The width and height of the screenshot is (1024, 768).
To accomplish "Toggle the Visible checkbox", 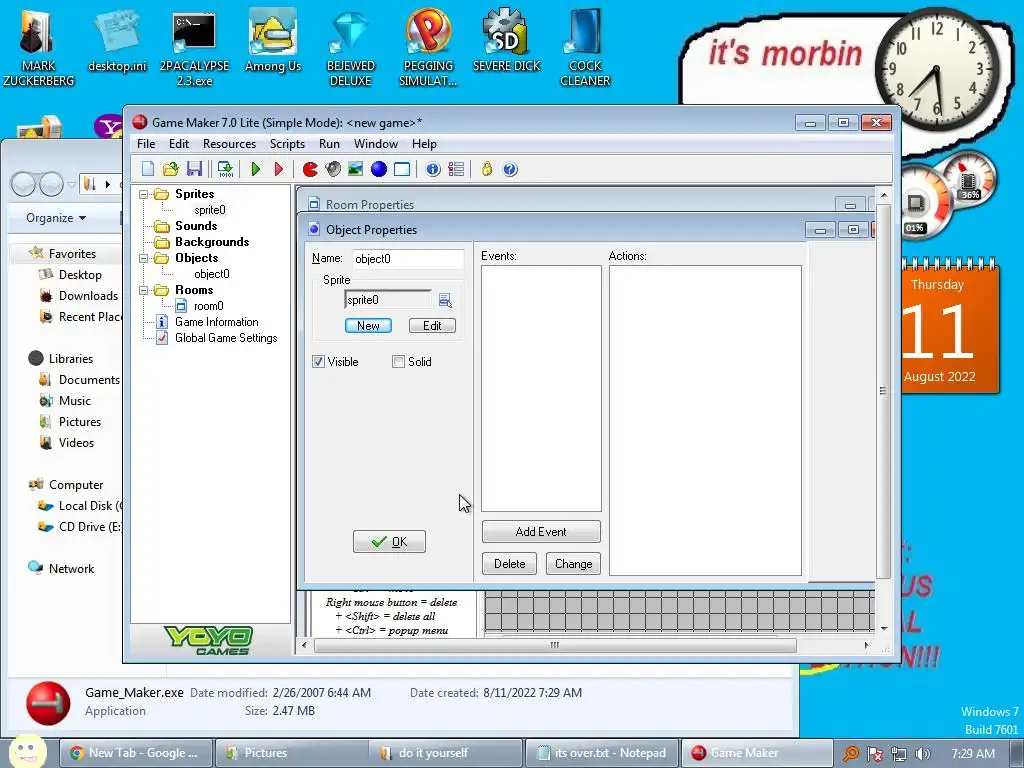I will pyautogui.click(x=318, y=362).
